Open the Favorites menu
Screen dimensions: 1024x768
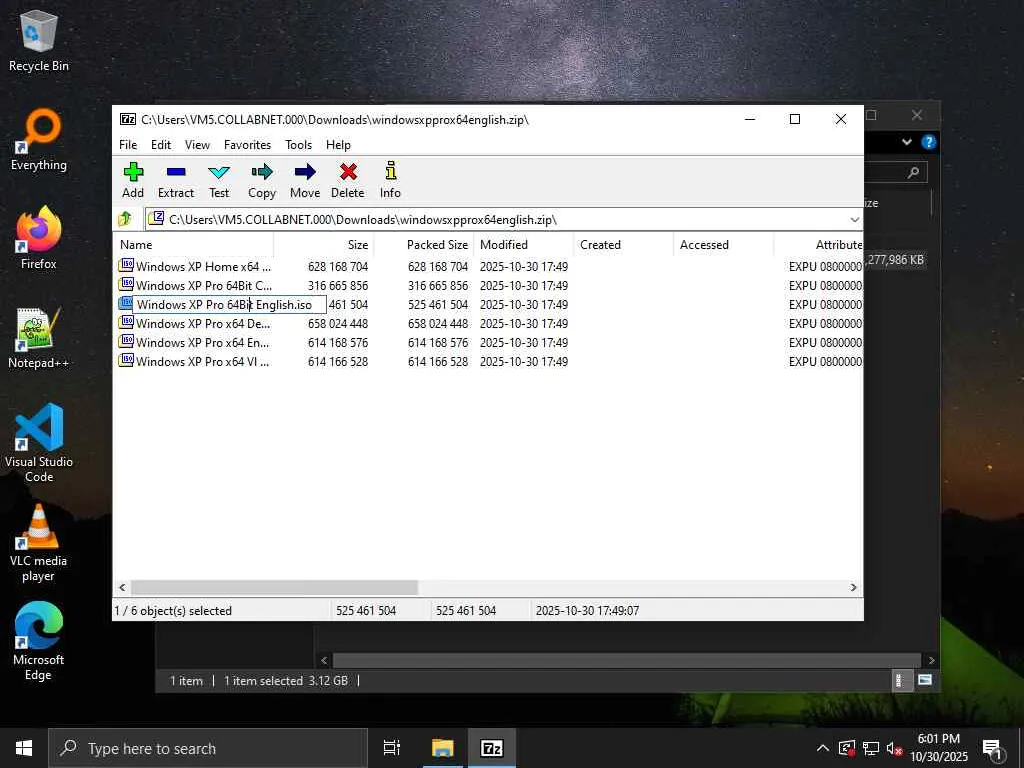click(x=247, y=144)
